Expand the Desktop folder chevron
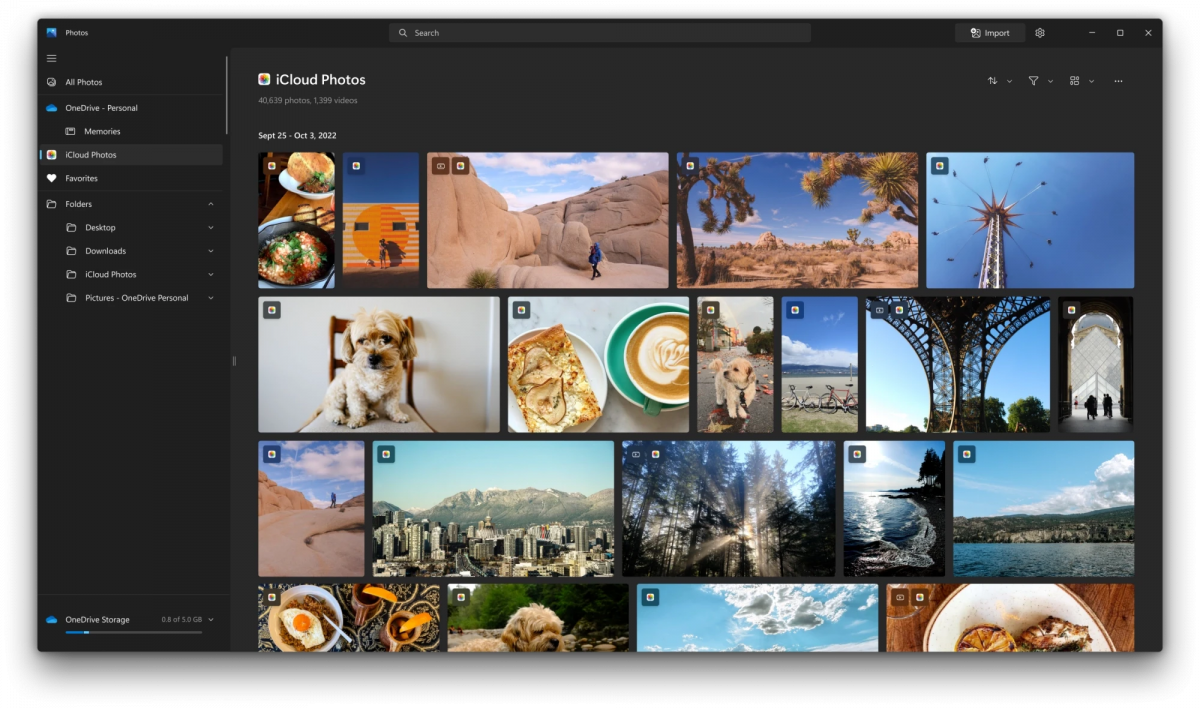Image resolution: width=1200 pixels, height=708 pixels. click(211, 228)
